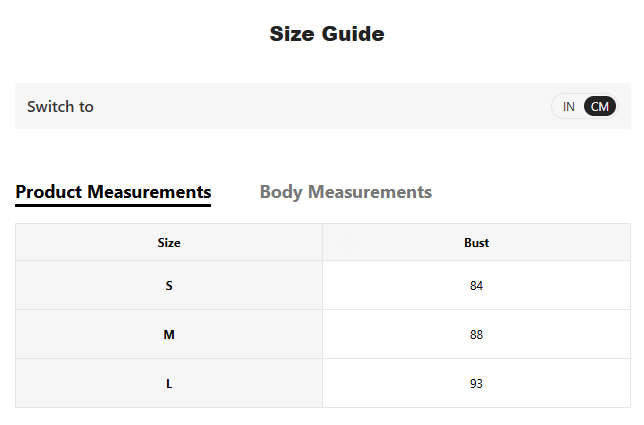Click the bust value 88
This screenshot has width=644, height=425.
click(x=476, y=335)
